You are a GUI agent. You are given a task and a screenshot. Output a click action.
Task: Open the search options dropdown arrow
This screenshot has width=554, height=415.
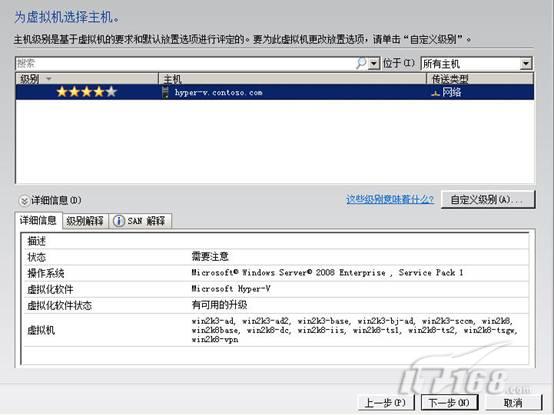374,64
